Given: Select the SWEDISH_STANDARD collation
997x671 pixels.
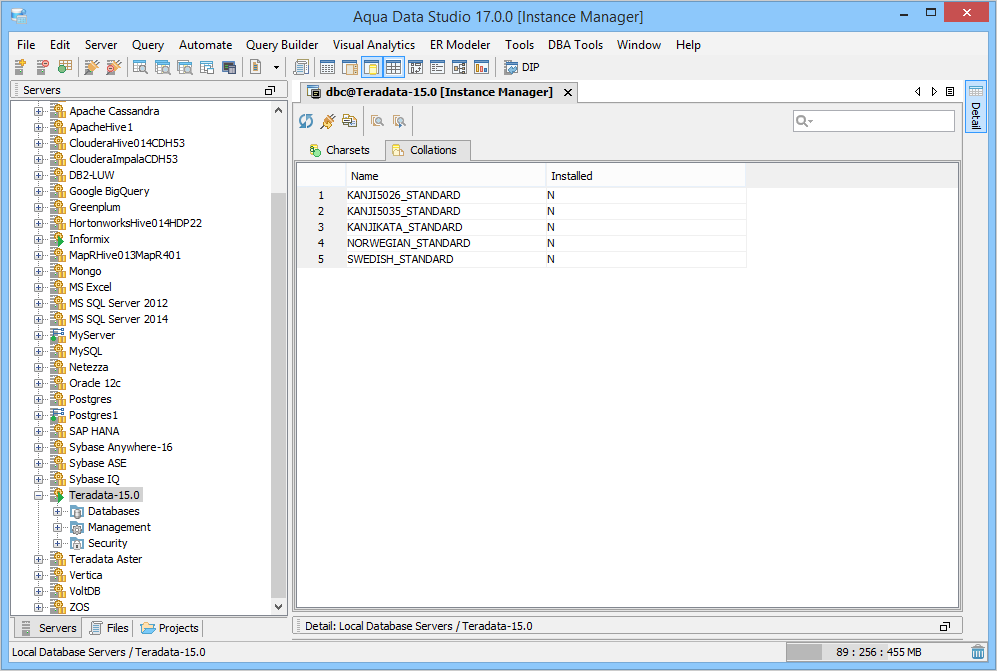Looking at the screenshot, I should (x=400, y=259).
